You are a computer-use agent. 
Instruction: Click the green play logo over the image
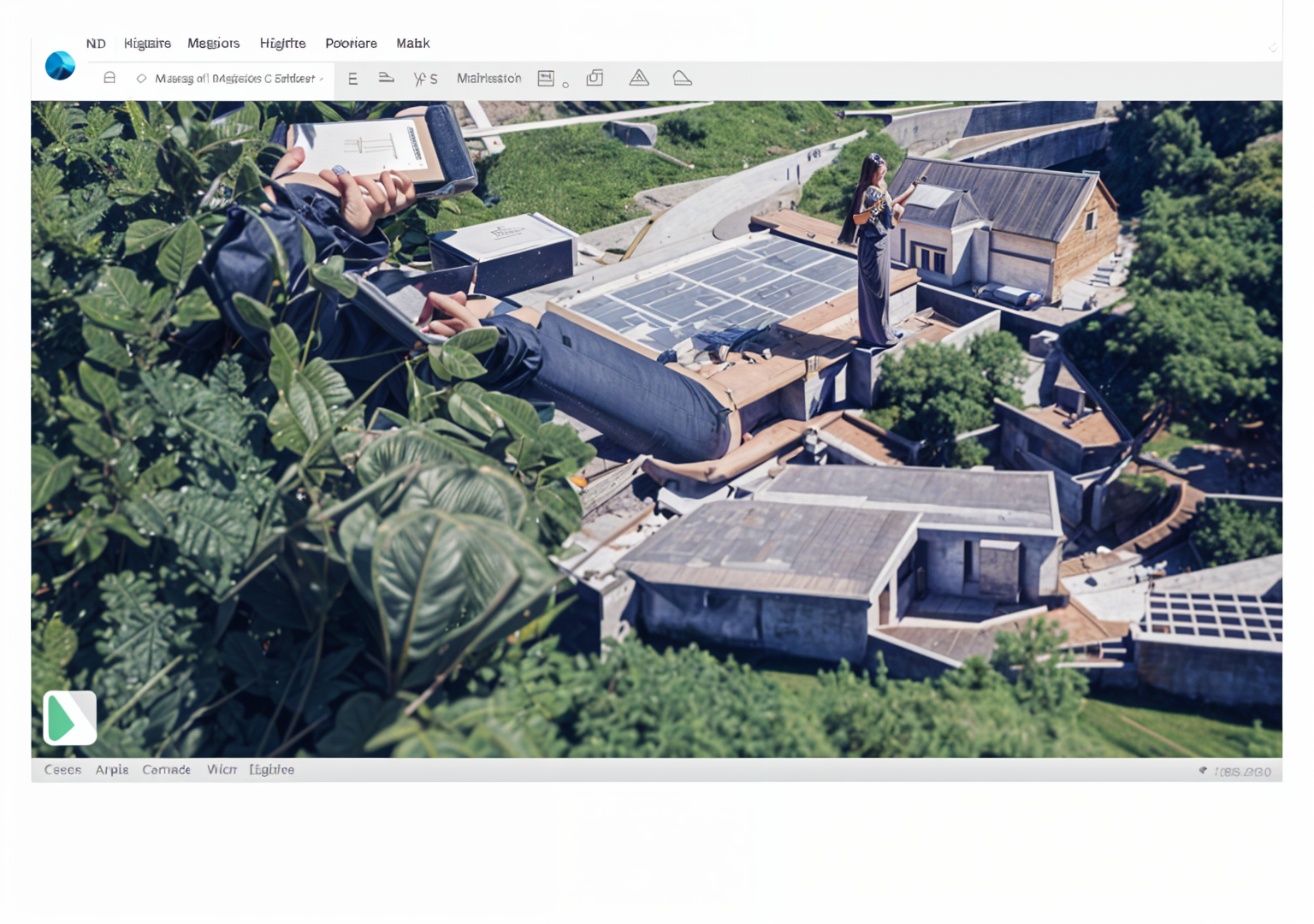point(69,718)
